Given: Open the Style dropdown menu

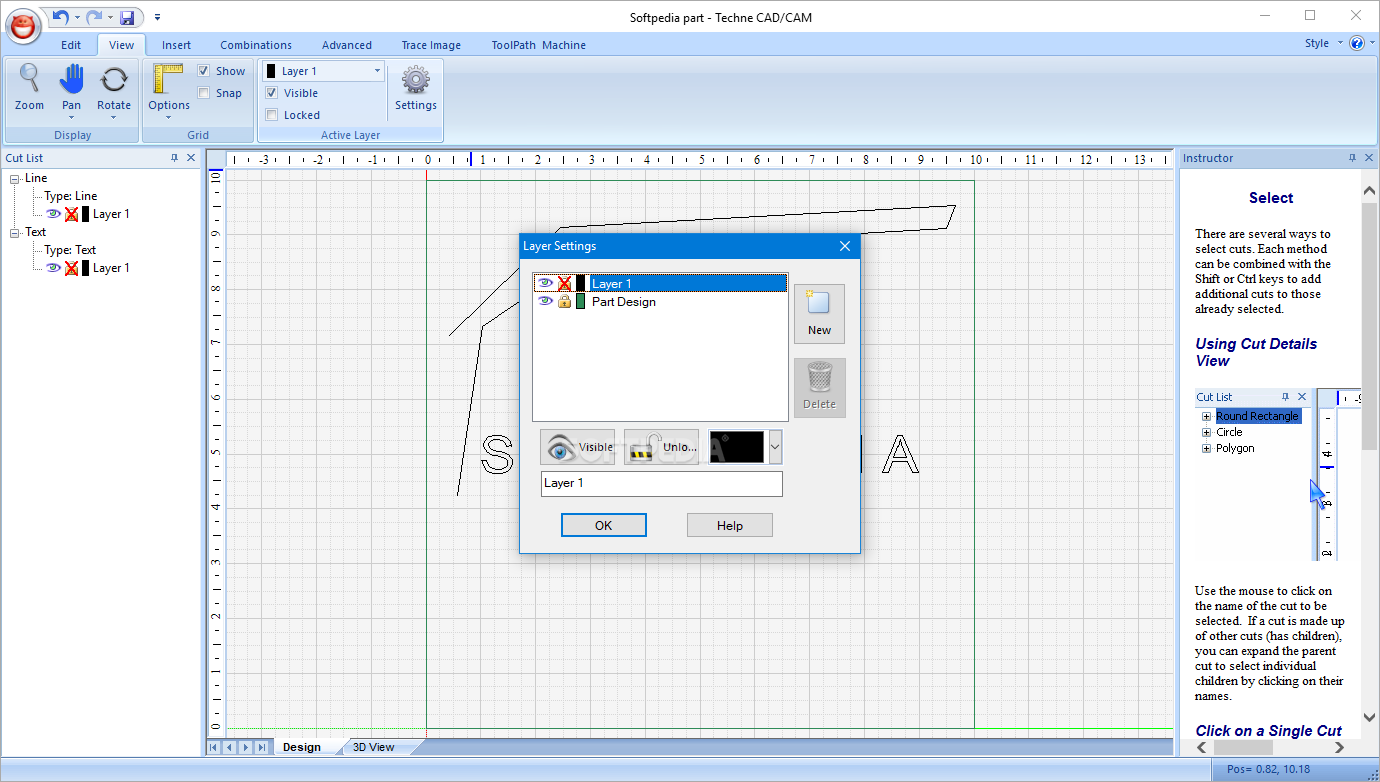Looking at the screenshot, I should pos(1322,43).
